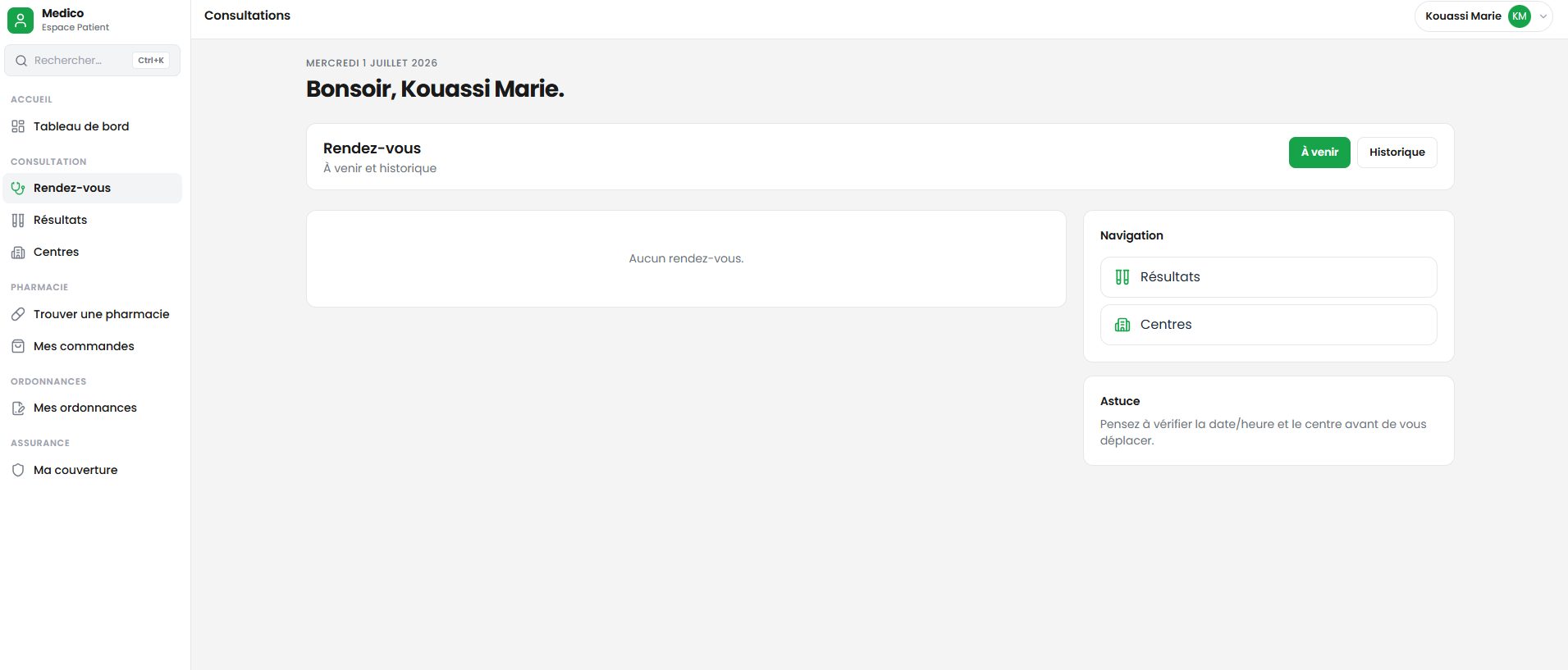Click the 'MERCREDI 1 JUILLET 2026' date text
Viewport: 1568px width, 670px height.
[372, 63]
